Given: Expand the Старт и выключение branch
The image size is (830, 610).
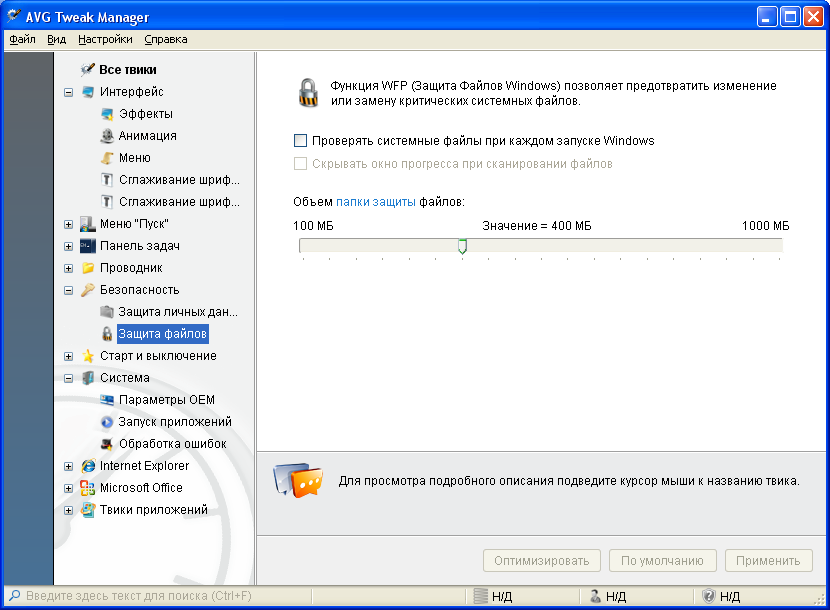Looking at the screenshot, I should coord(68,356).
